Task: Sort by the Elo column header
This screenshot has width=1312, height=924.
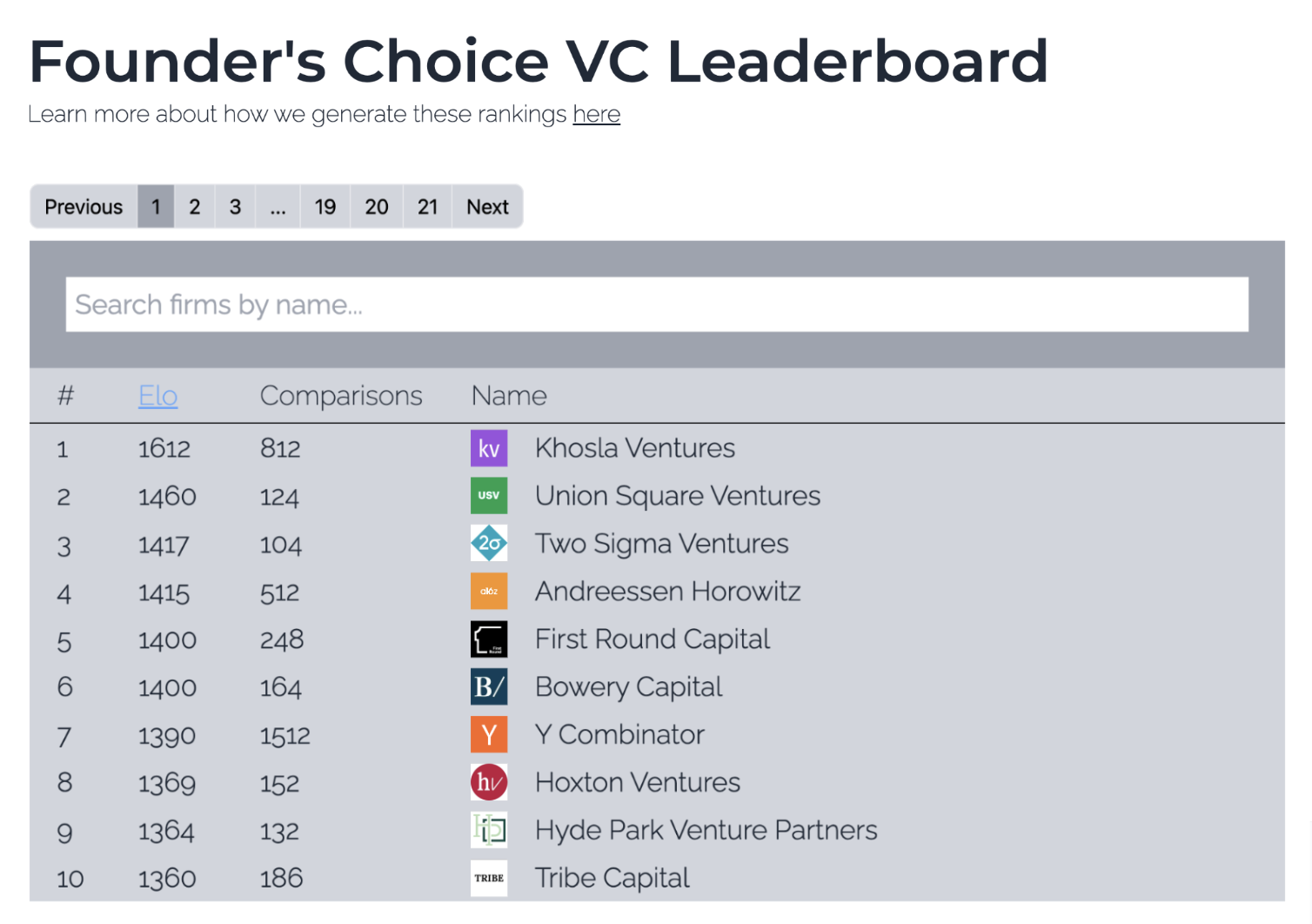Action: tap(158, 396)
